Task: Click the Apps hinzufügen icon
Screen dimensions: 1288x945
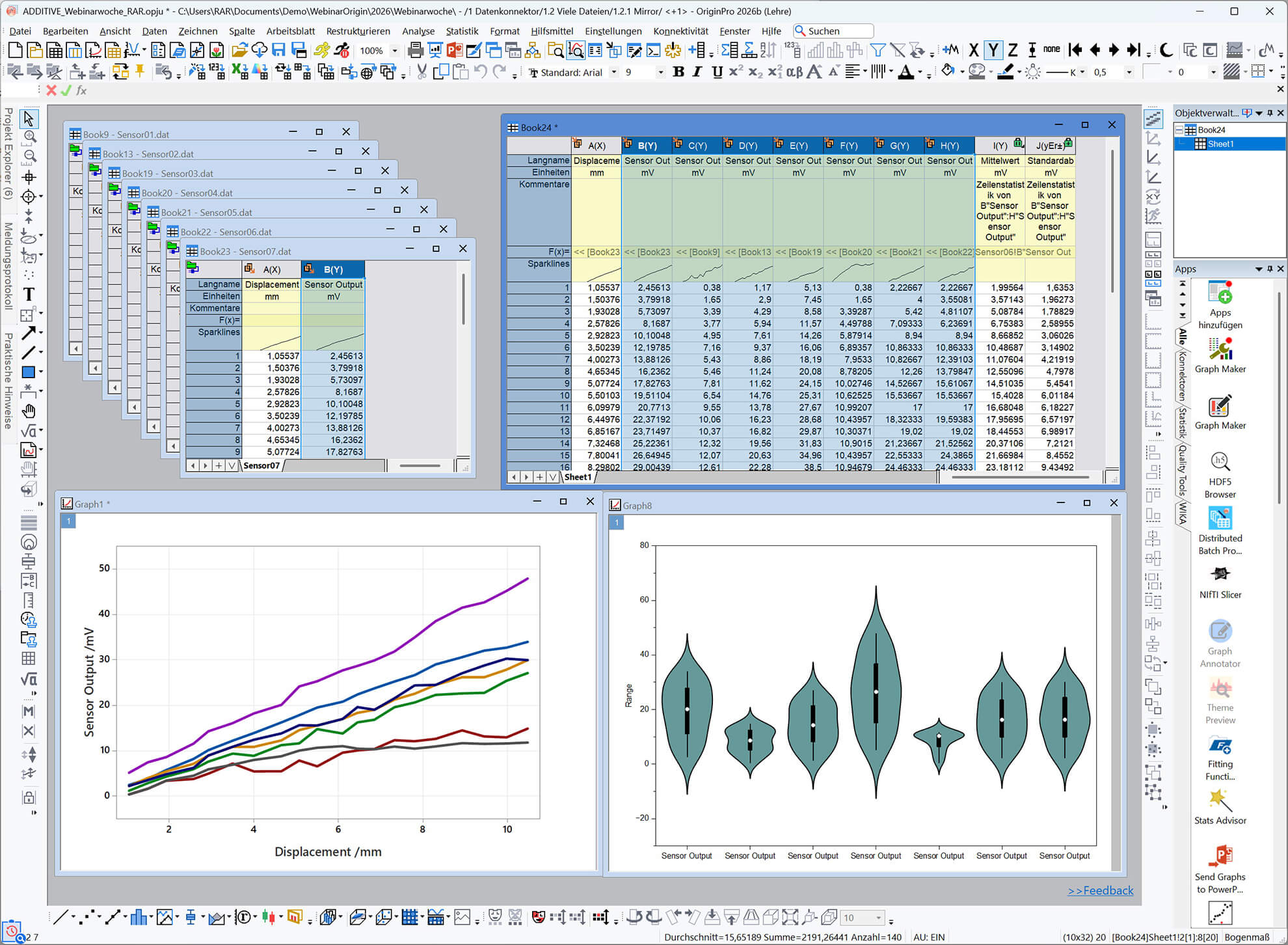Action: coord(1220,305)
